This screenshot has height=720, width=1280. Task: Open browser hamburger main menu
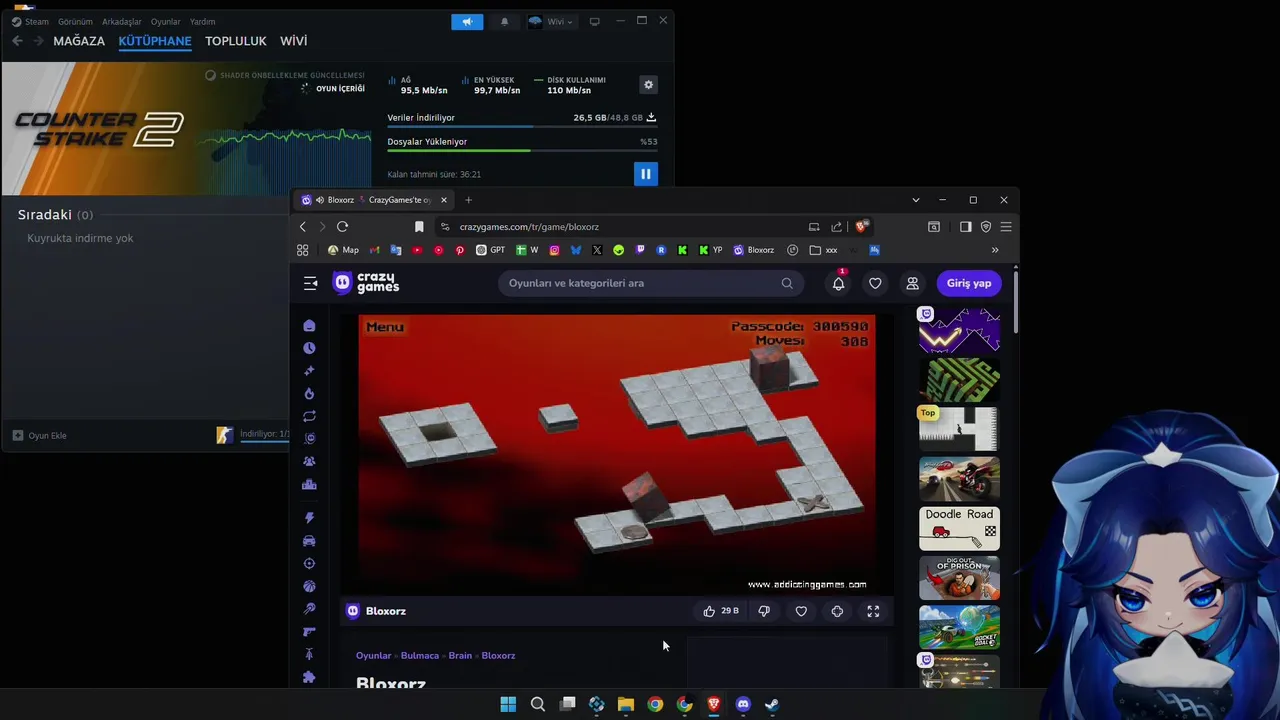[1006, 227]
